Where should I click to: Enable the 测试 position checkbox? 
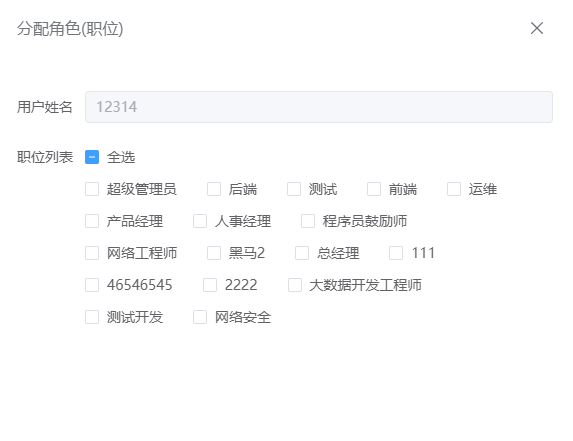point(294,189)
